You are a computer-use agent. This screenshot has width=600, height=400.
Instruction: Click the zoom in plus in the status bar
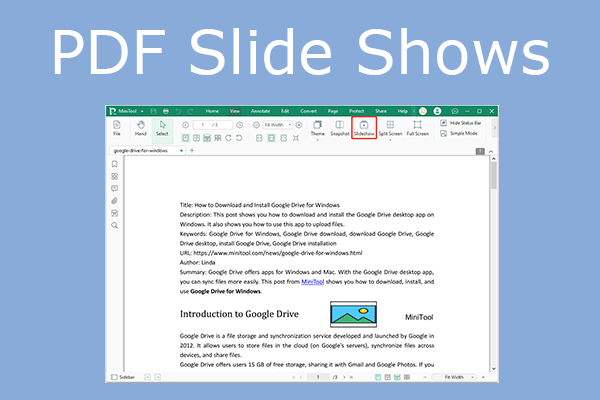point(483,377)
